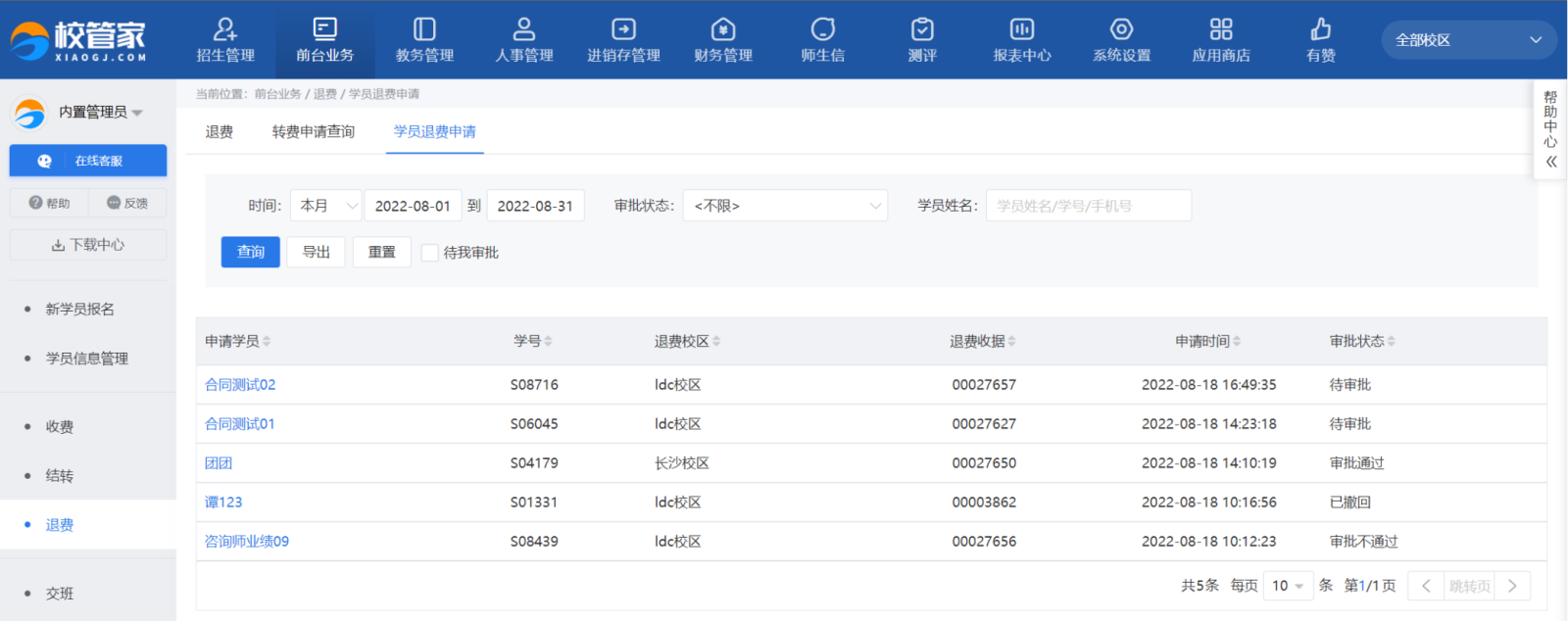Select 学员信息管理 in sidebar
This screenshot has height=621, width=1568.
click(x=87, y=358)
